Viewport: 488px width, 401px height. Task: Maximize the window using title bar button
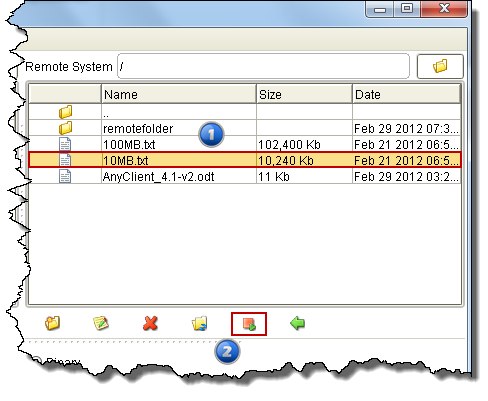(x=407, y=8)
